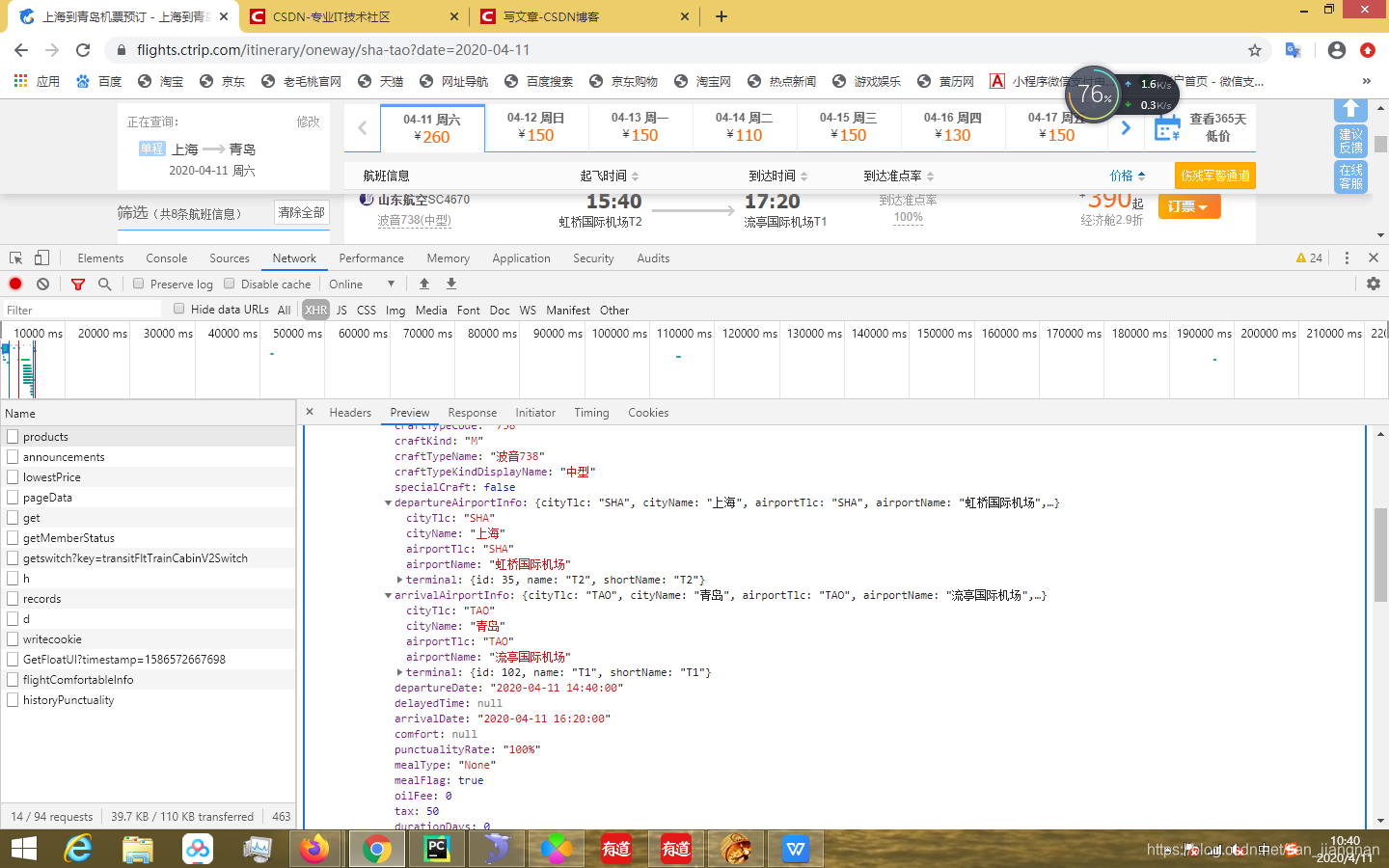The width and height of the screenshot is (1389, 868).
Task: Open the network request filter funnel
Action: pos(77,284)
